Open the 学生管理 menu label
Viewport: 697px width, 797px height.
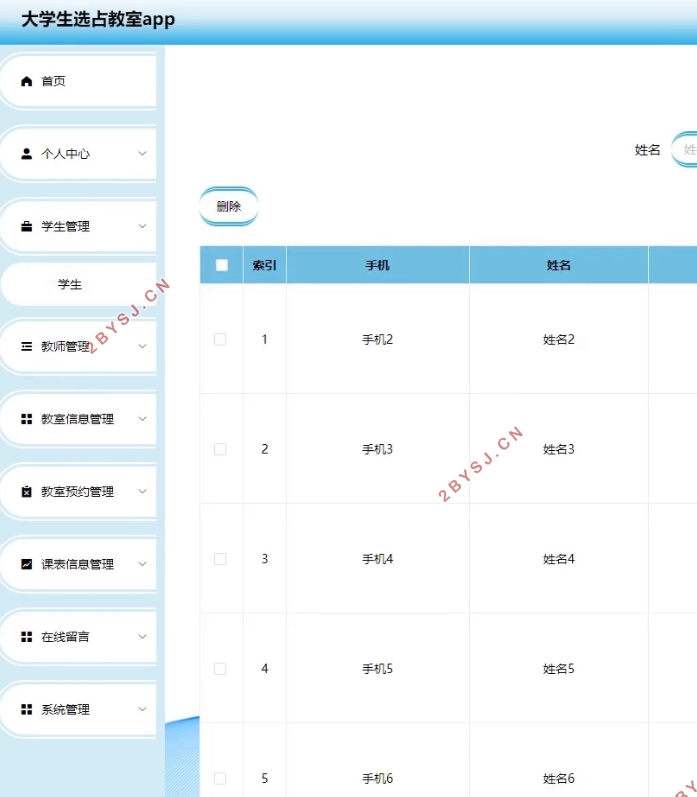(66, 226)
